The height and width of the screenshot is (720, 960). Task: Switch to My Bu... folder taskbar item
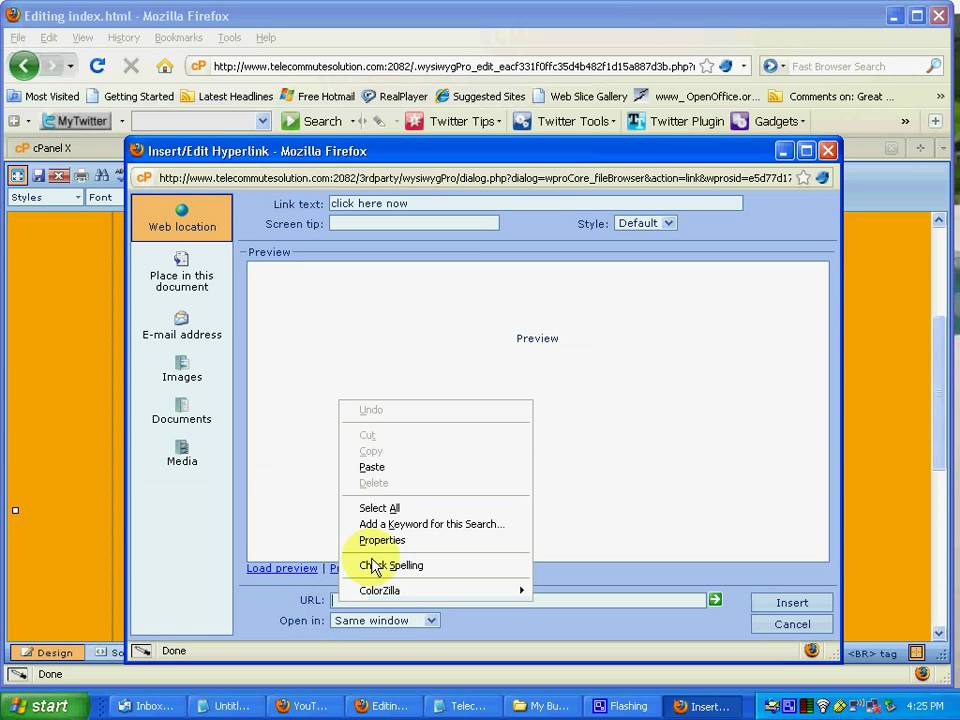542,706
